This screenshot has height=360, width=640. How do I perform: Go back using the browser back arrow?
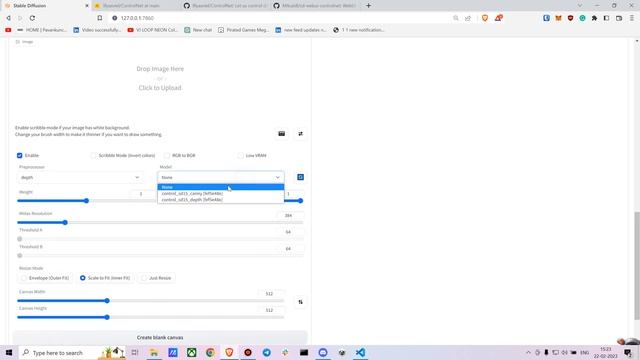coord(9,18)
